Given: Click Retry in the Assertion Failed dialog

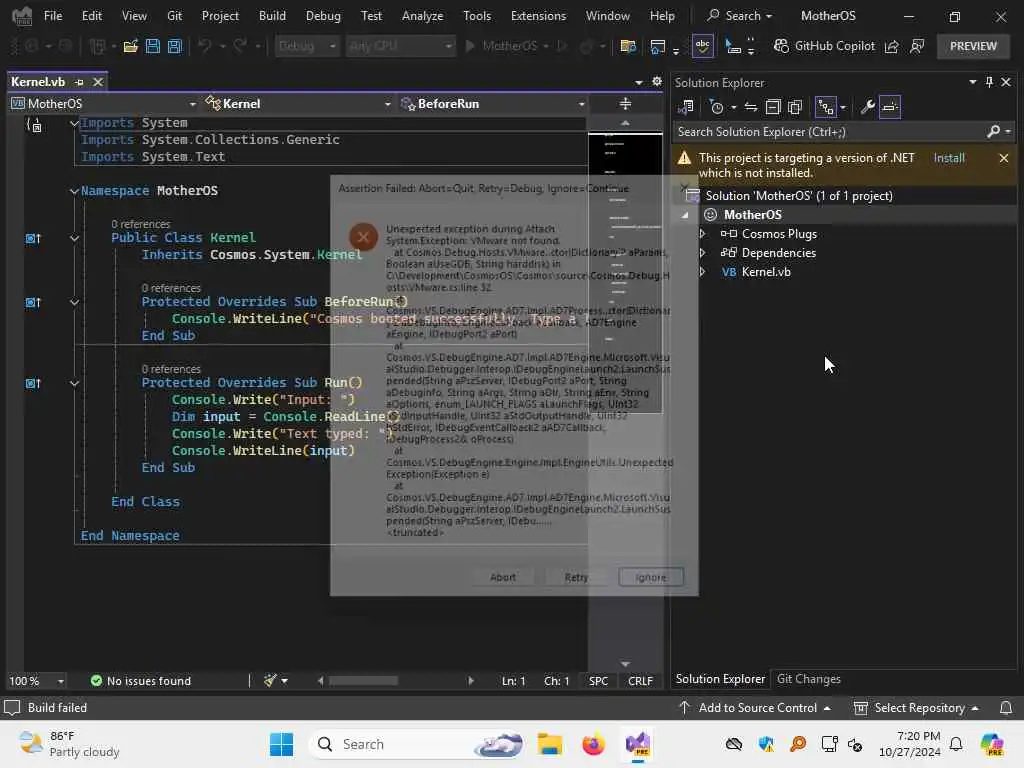Looking at the screenshot, I should pos(576,577).
